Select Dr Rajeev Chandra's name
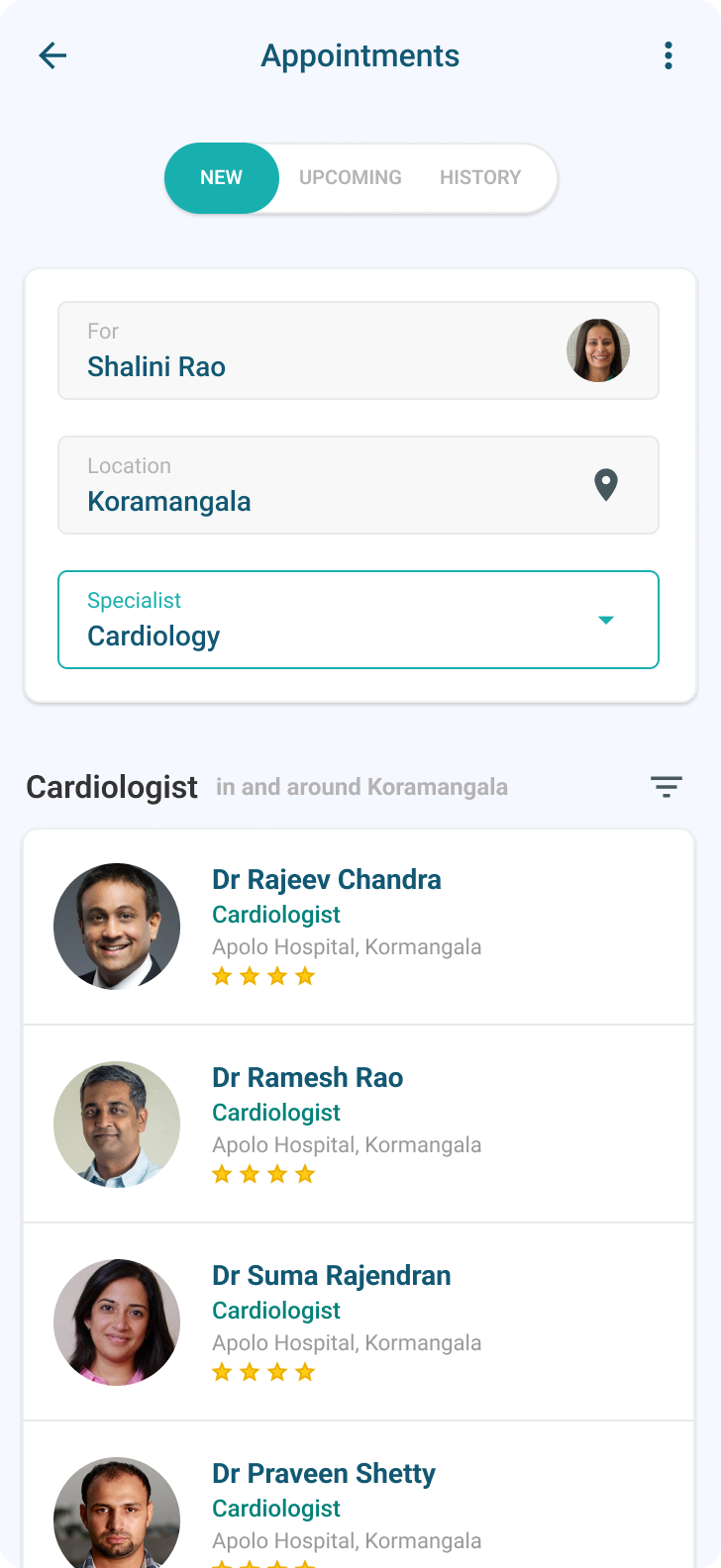721x1568 pixels. tap(327, 879)
